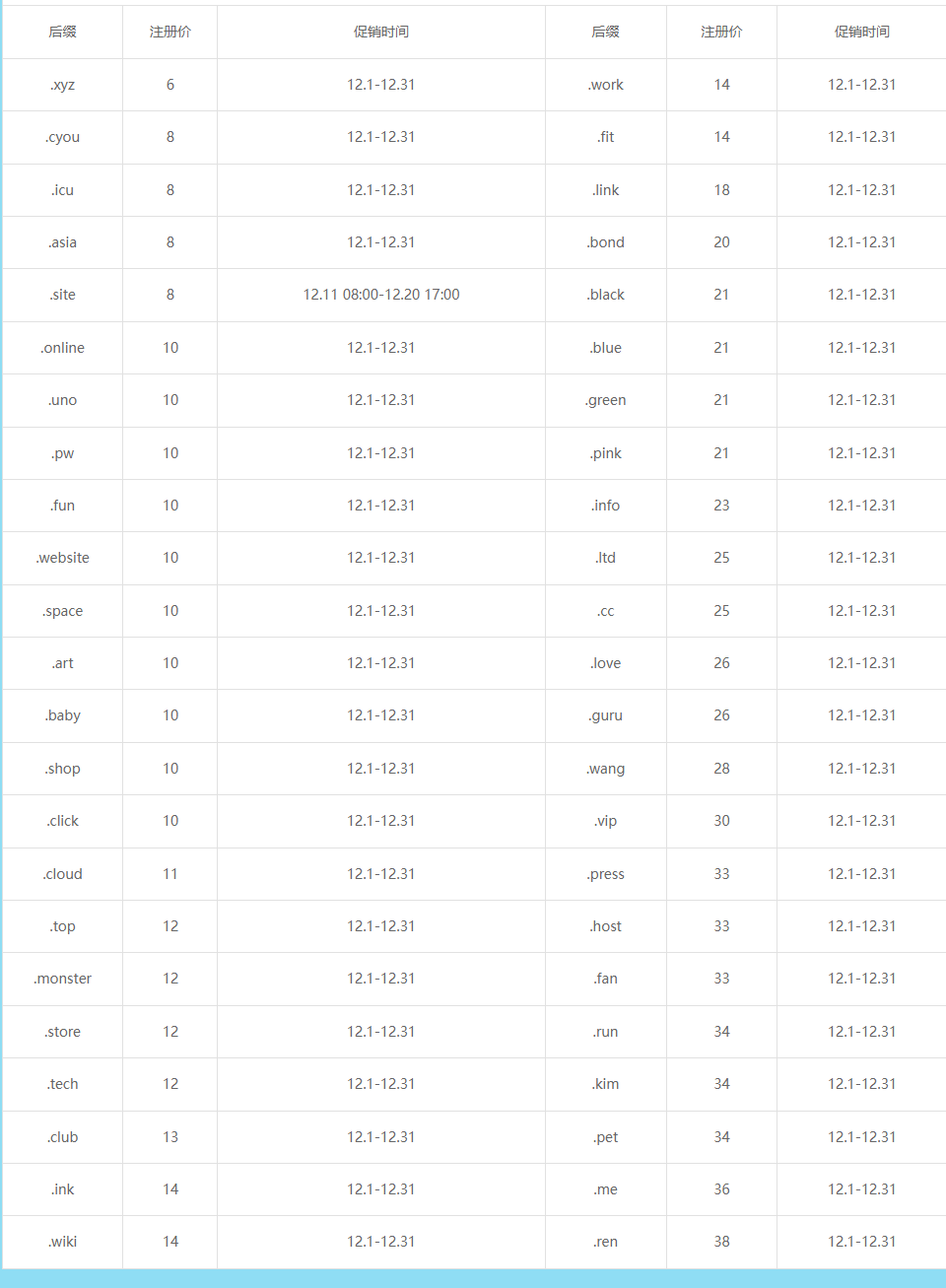The width and height of the screenshot is (946, 1288).
Task: Click the .love suffix cell
Action: pyautogui.click(x=606, y=663)
